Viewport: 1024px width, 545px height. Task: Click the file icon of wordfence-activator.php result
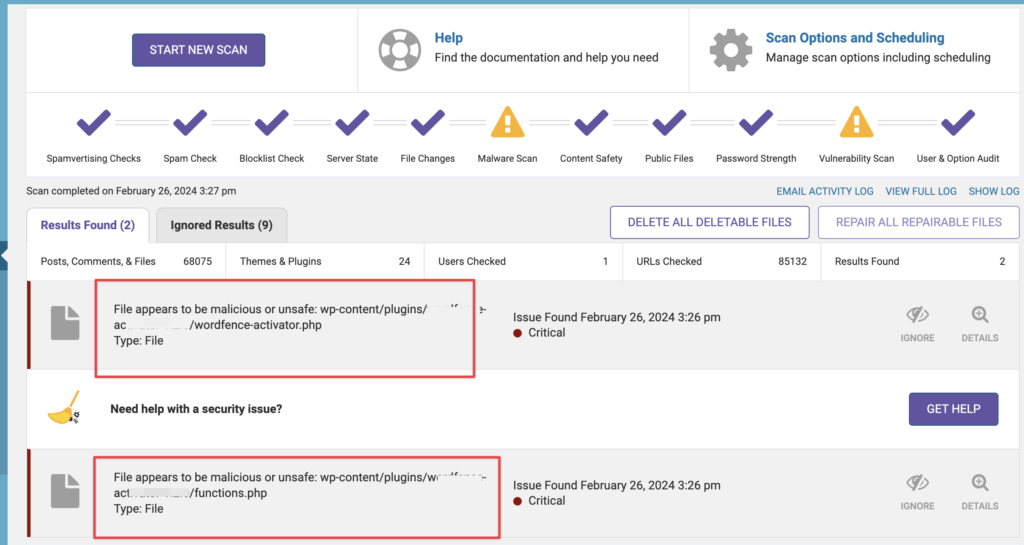click(x=65, y=323)
